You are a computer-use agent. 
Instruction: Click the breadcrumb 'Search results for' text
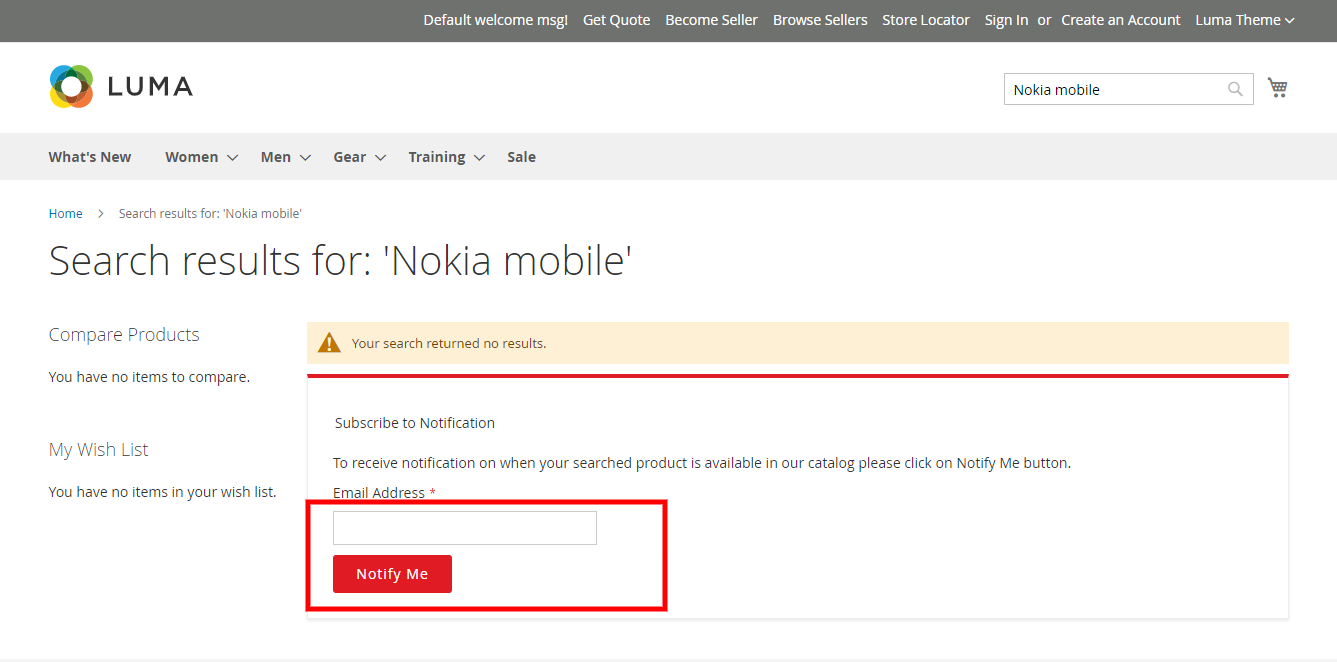pyautogui.click(x=210, y=213)
